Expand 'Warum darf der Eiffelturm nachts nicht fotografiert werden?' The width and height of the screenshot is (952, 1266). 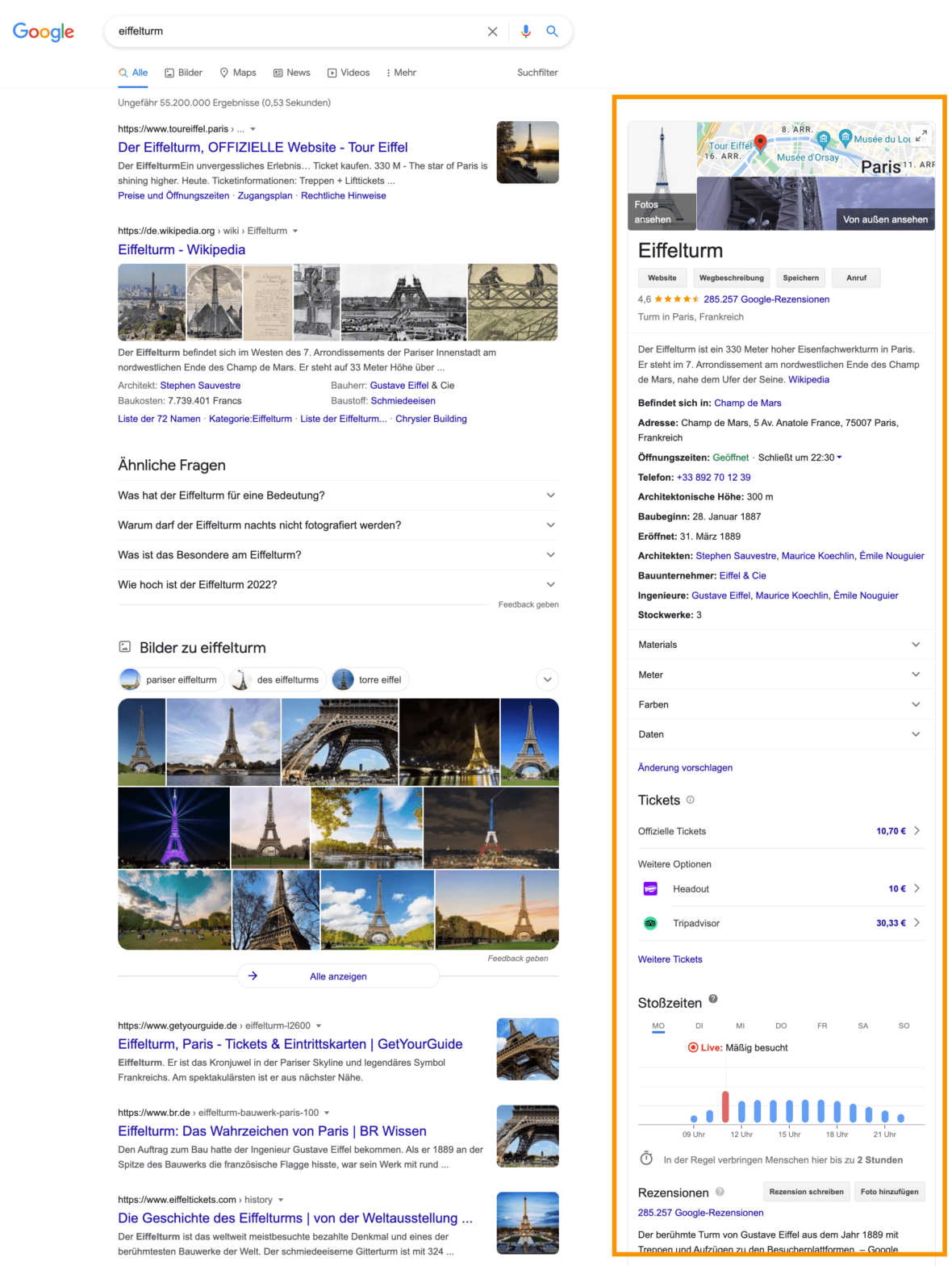click(x=338, y=525)
